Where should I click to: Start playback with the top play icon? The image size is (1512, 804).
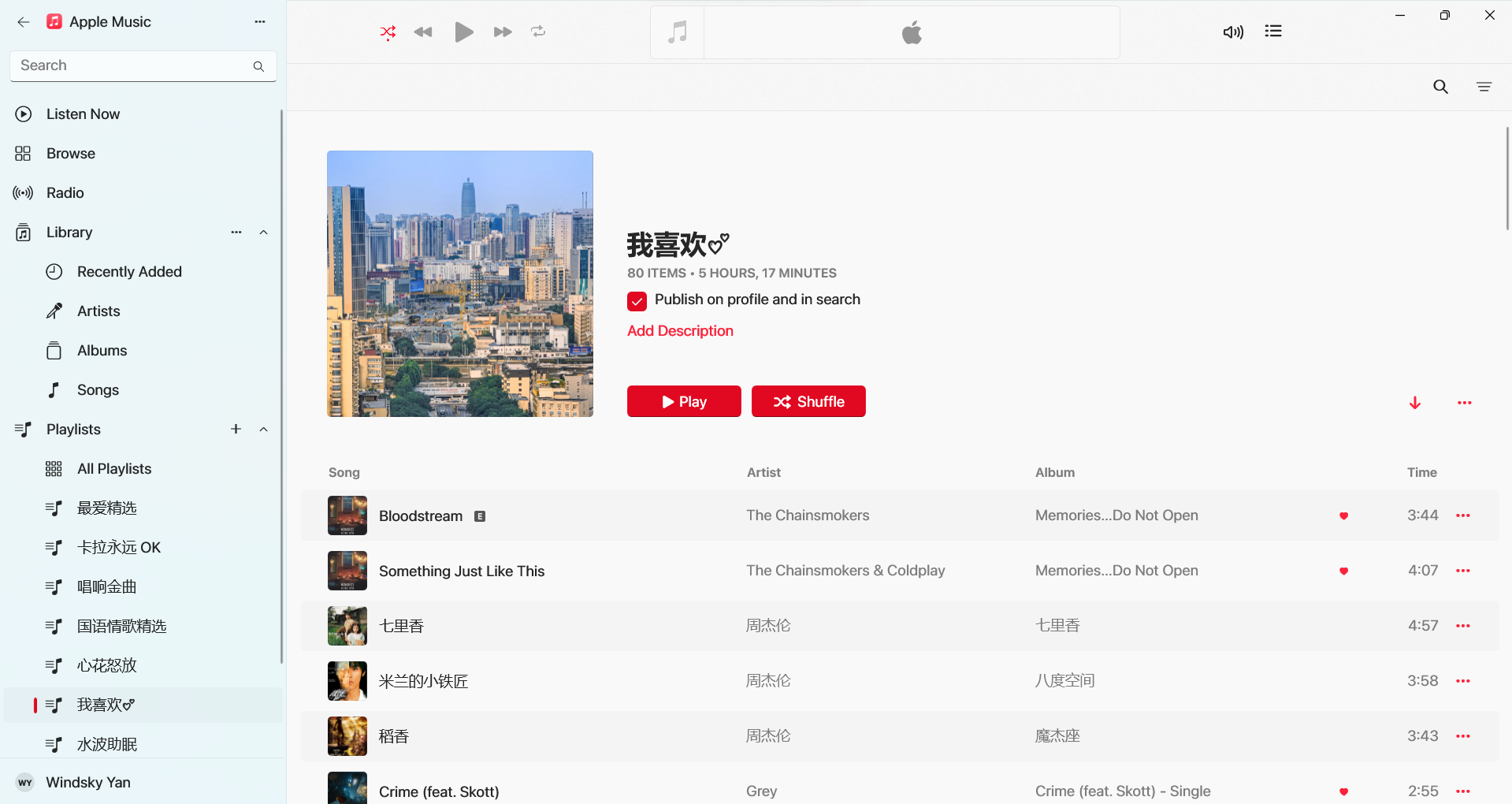click(x=464, y=32)
